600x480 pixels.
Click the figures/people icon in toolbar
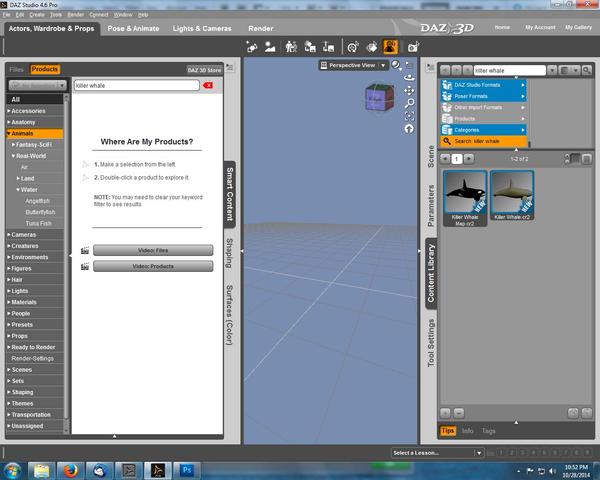[x=292, y=47]
